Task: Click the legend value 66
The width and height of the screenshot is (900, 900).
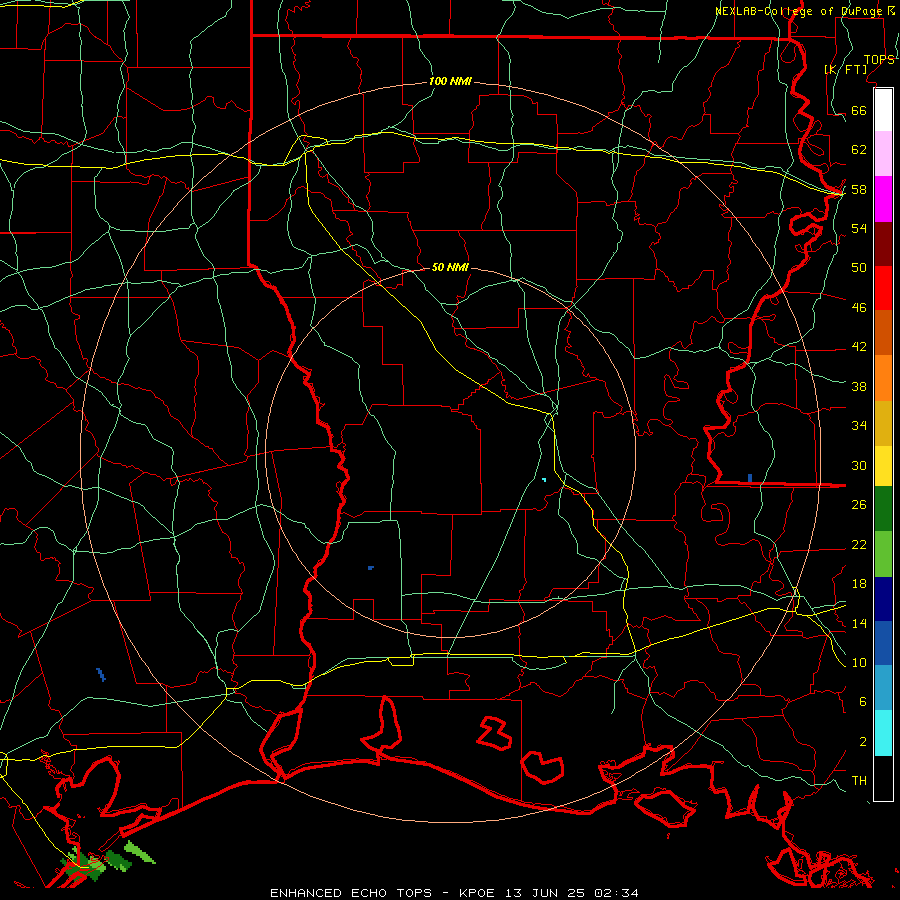Action: tap(859, 110)
